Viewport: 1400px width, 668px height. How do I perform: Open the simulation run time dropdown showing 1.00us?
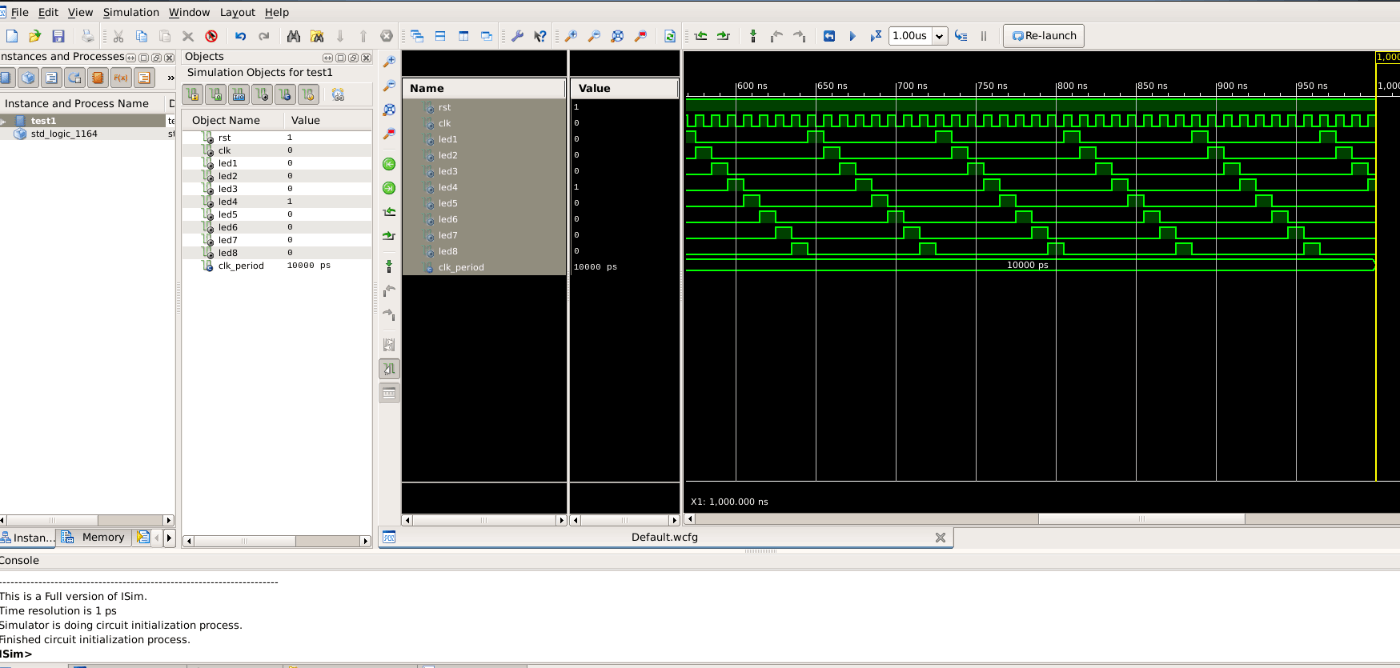937,35
